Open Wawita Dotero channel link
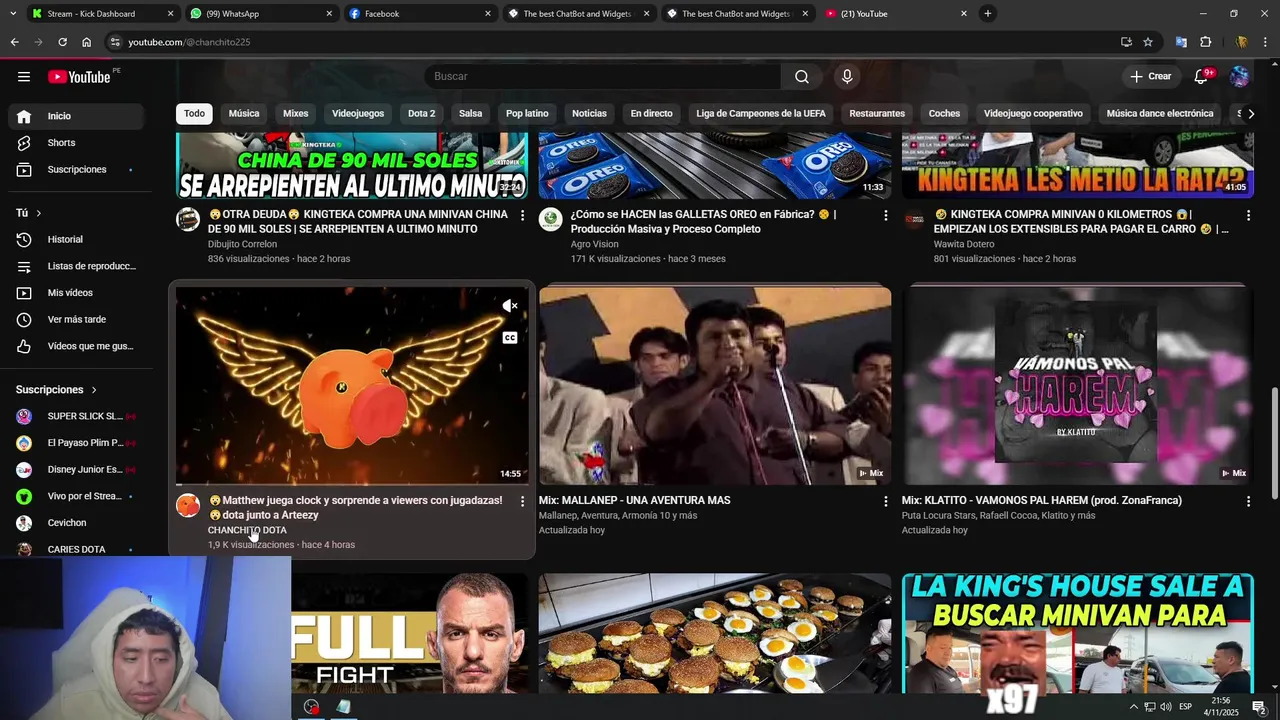Screen dimensions: 1280x720 pos(964,244)
